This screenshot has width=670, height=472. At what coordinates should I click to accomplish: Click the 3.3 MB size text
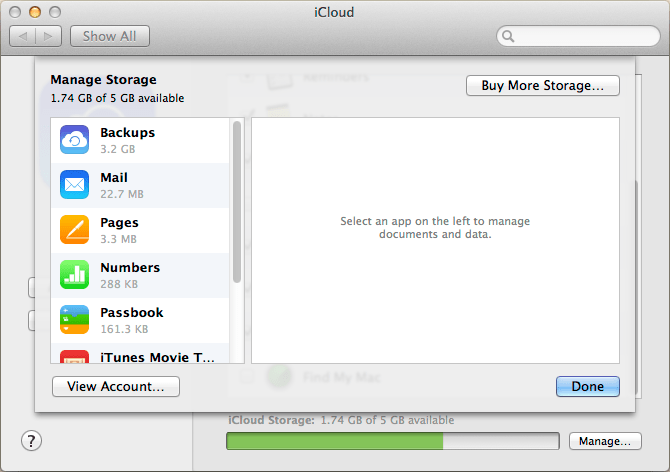(118, 239)
